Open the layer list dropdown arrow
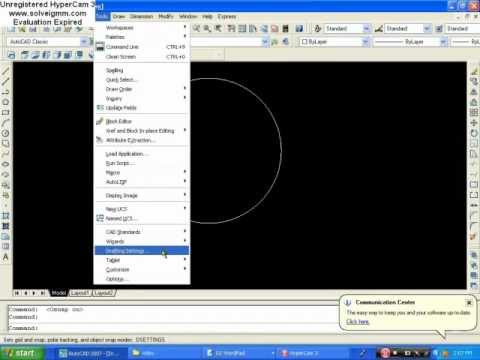The width and height of the screenshot is (480, 360). (265, 42)
